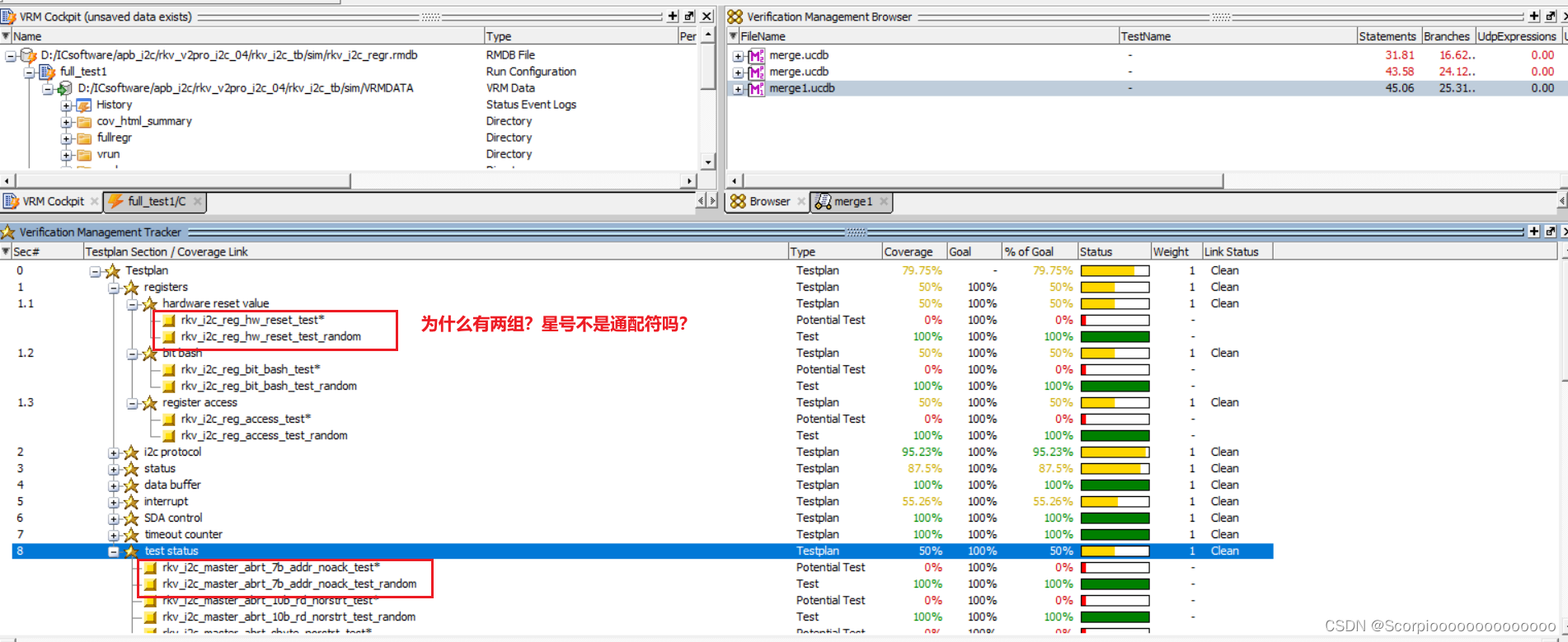The image size is (1568, 642).
Task: Close the merge1 tab
Action: click(x=884, y=202)
